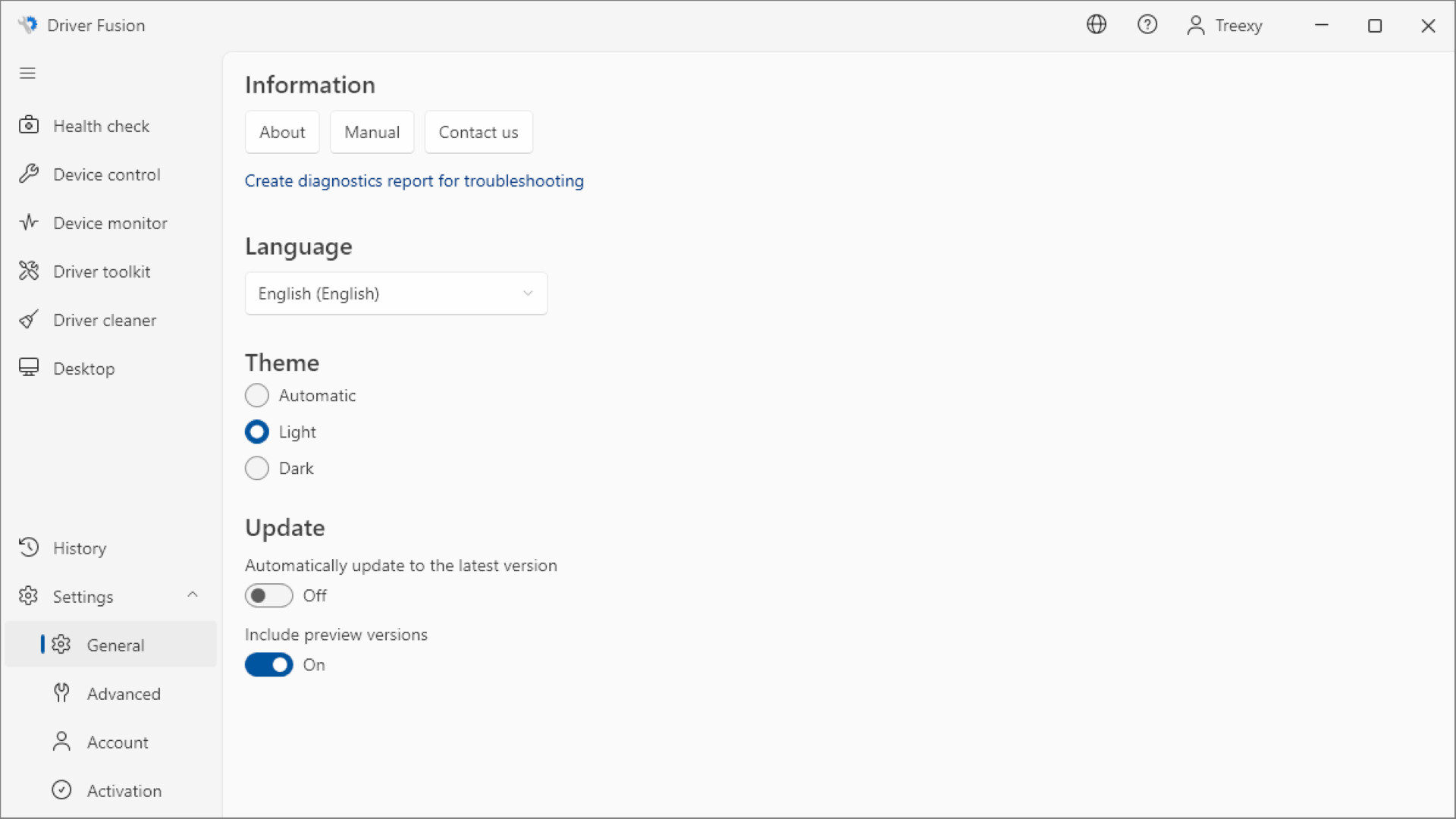This screenshot has height=819, width=1456.
Task: Select the Driver cleaner brush icon
Action: tap(28, 319)
